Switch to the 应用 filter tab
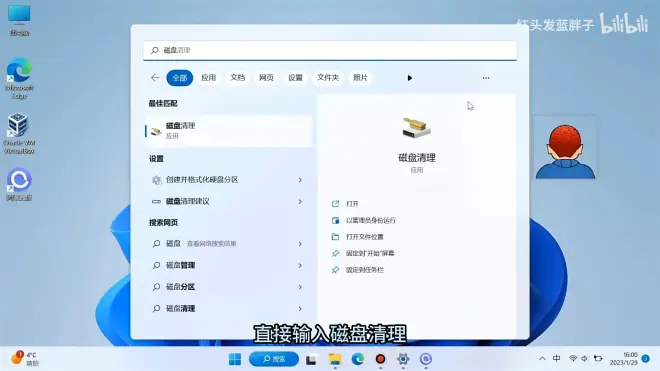Screen dimensions: 660x371 (208, 77)
